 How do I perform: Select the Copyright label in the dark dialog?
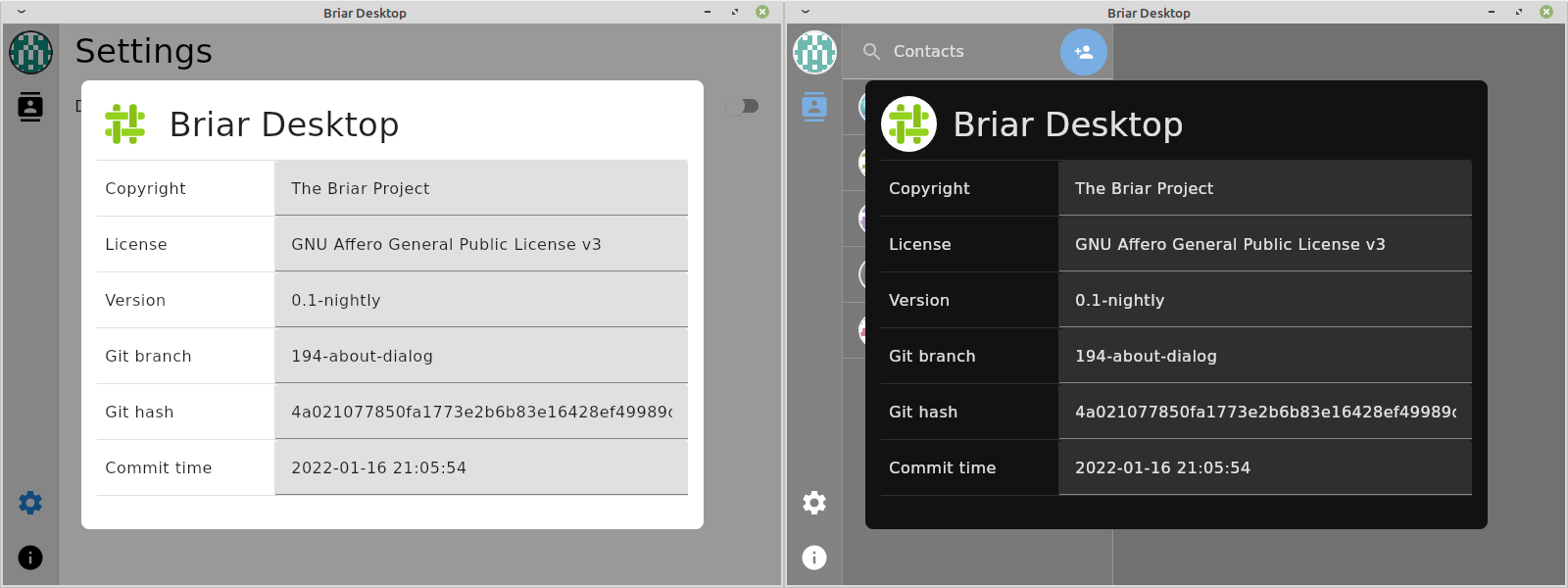[929, 188]
